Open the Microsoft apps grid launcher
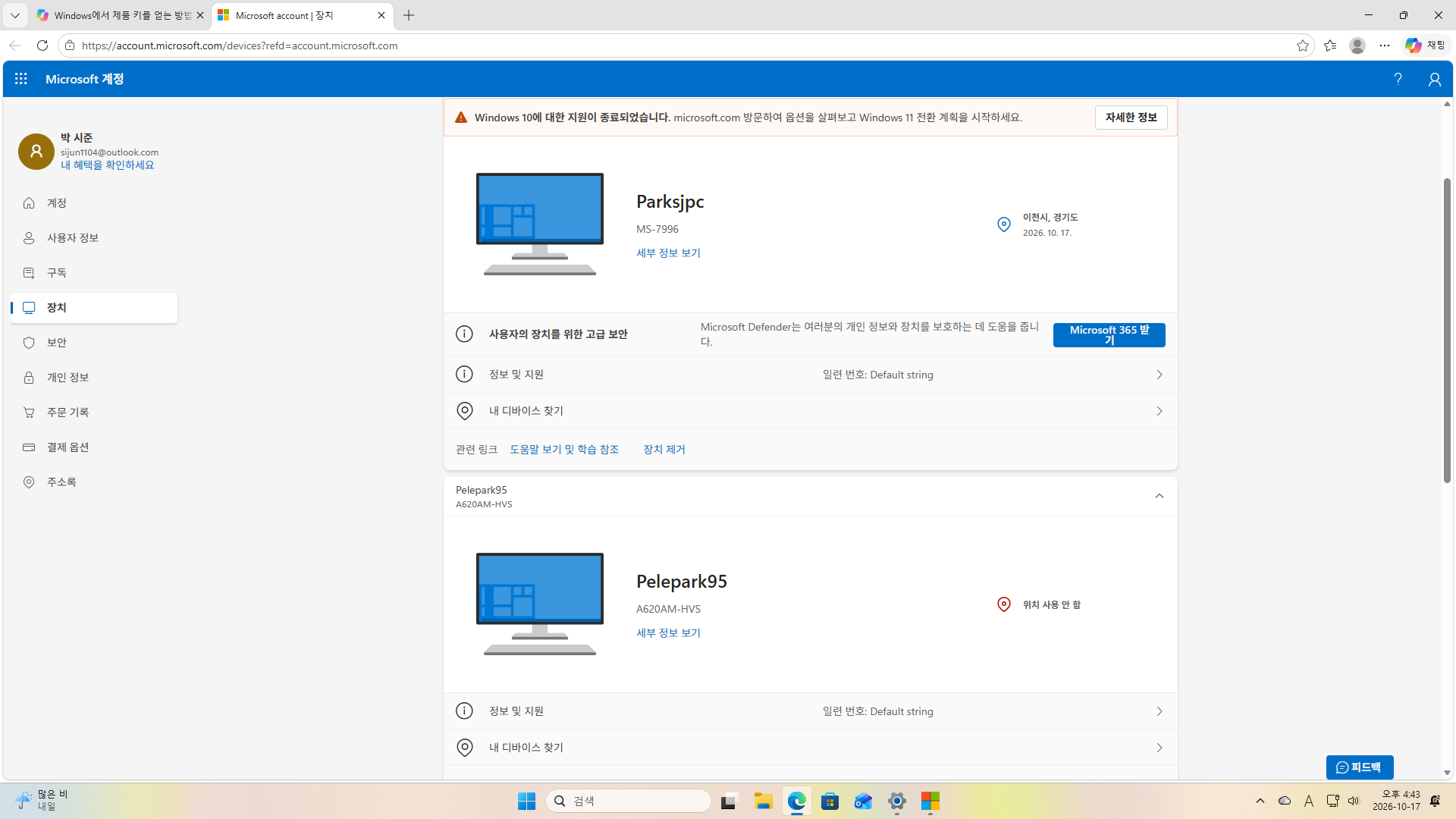 click(20, 79)
